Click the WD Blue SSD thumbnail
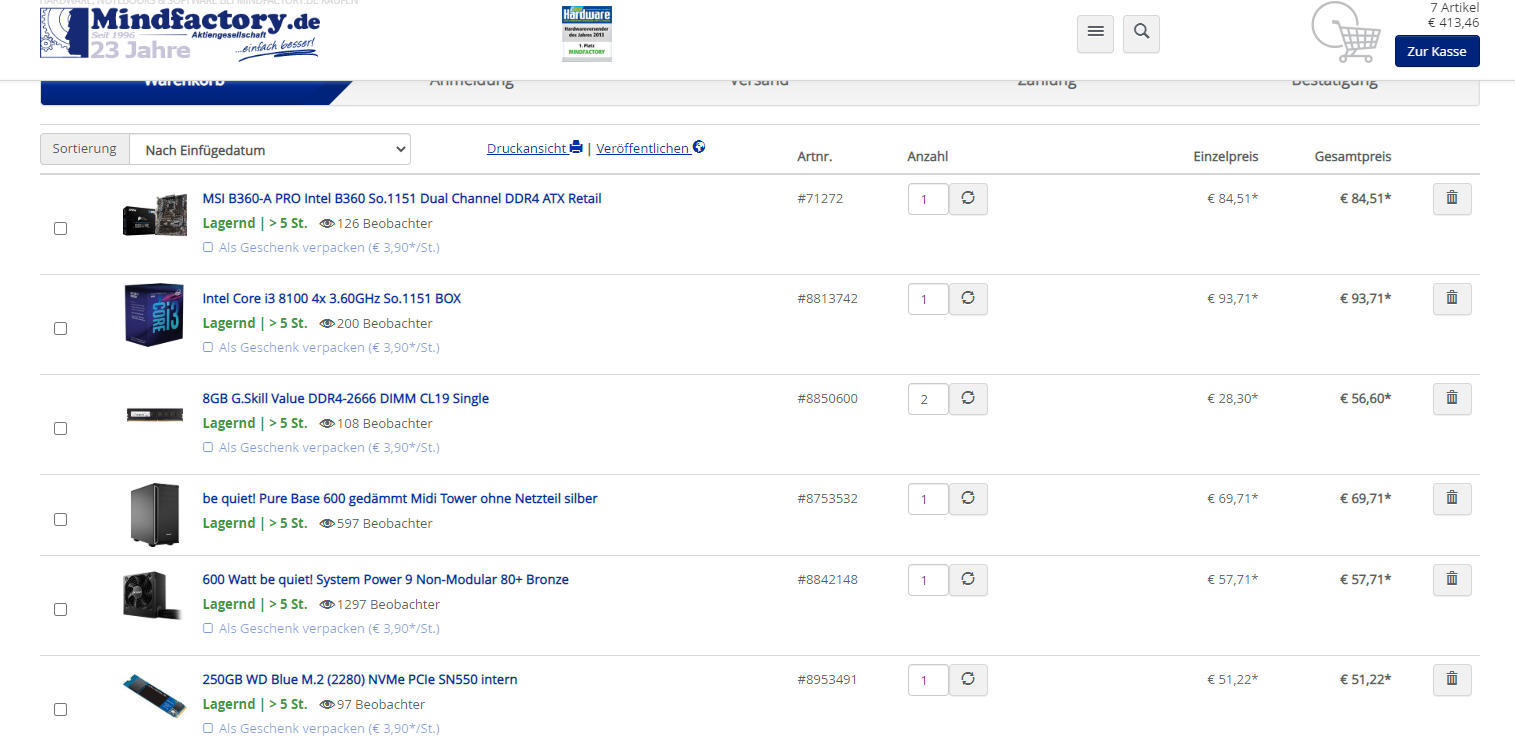1515x750 pixels. click(154, 696)
